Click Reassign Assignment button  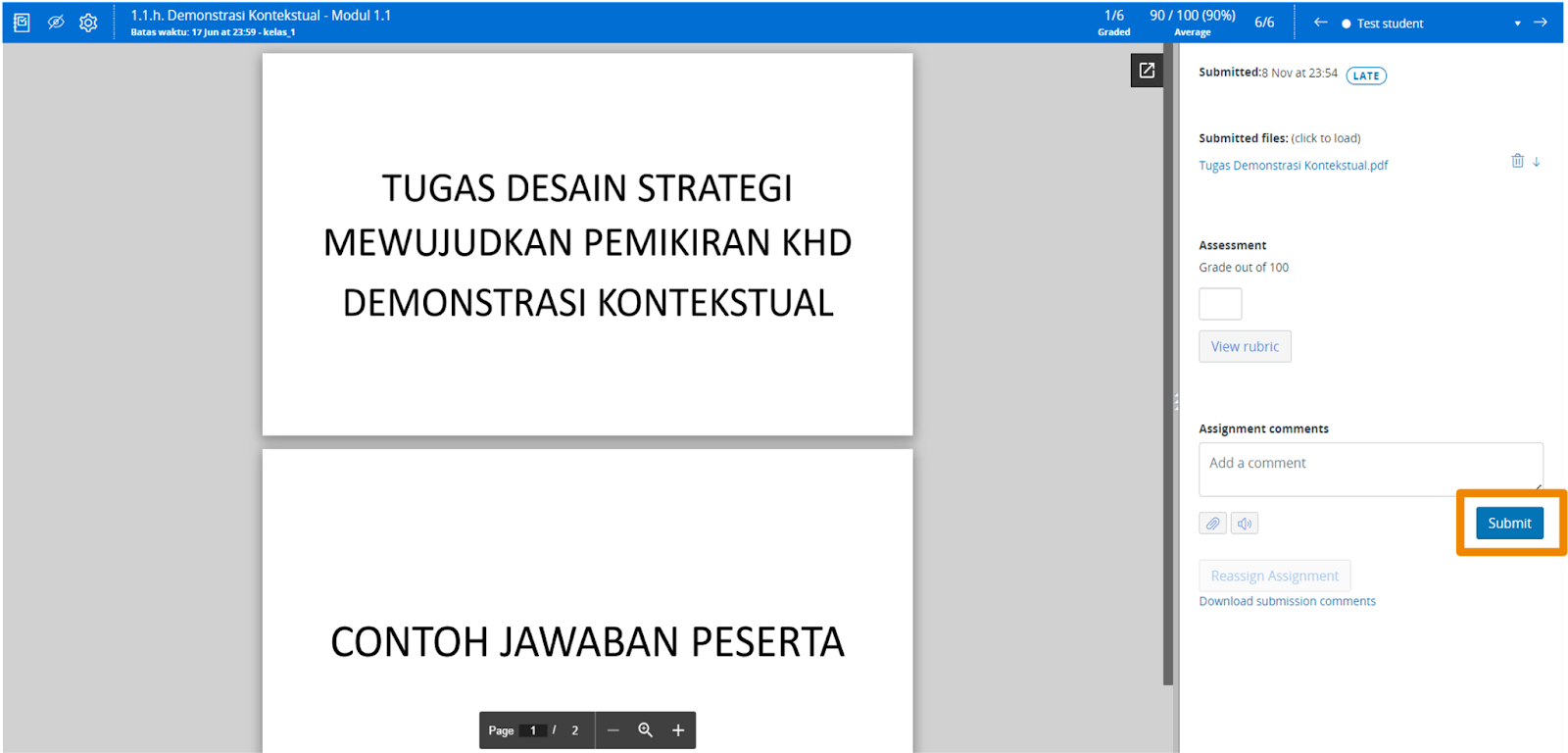tap(1274, 576)
